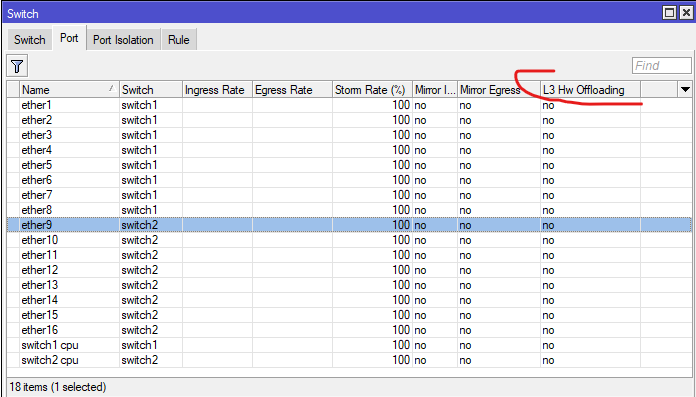
Task: Open the filter funnel icon
Action: (x=17, y=66)
